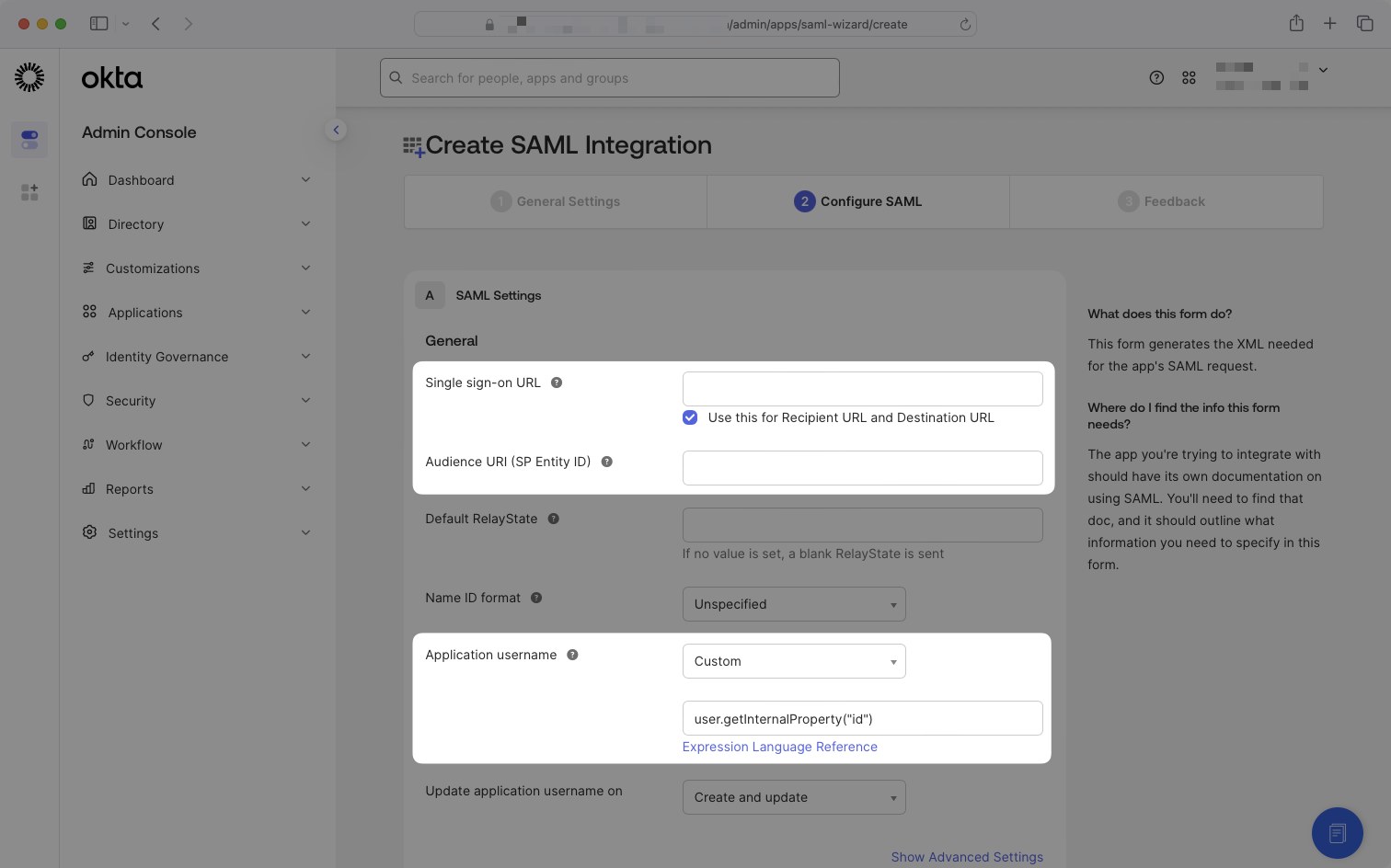The height and width of the screenshot is (868, 1391).
Task: Click the custom username expression field
Action: coord(862,718)
